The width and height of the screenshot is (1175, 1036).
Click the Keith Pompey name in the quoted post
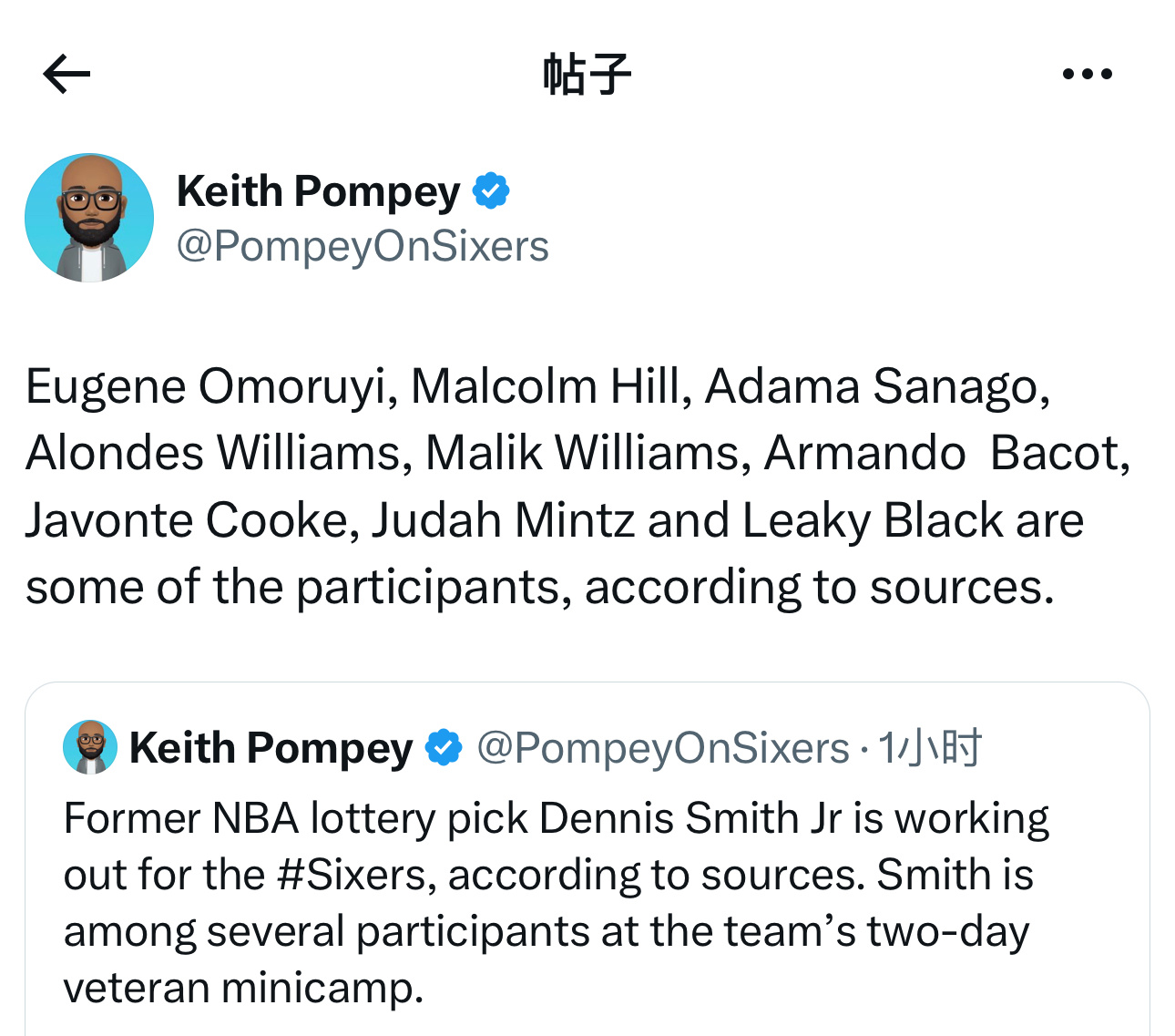pos(271,749)
